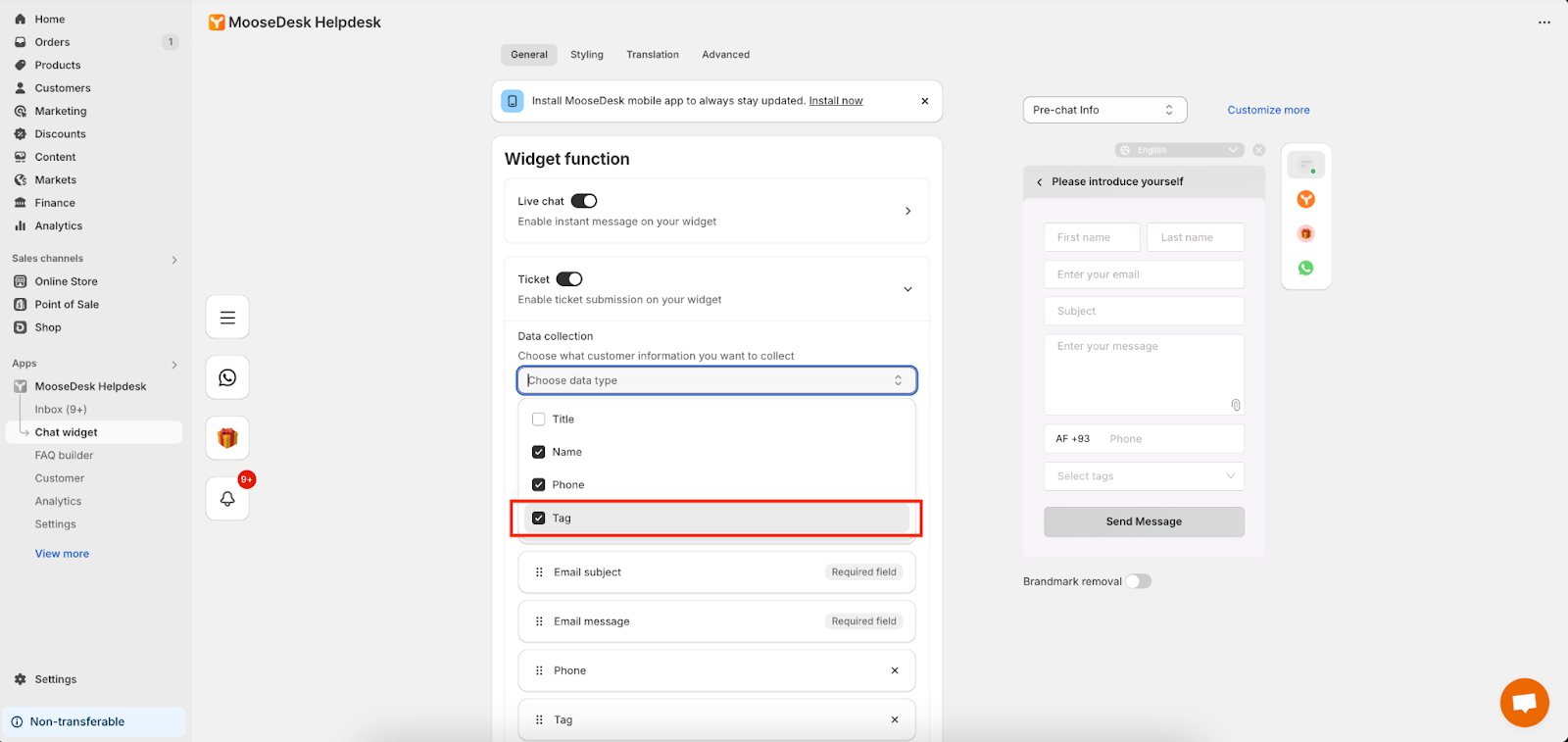Select the Products tag icon

click(21, 65)
